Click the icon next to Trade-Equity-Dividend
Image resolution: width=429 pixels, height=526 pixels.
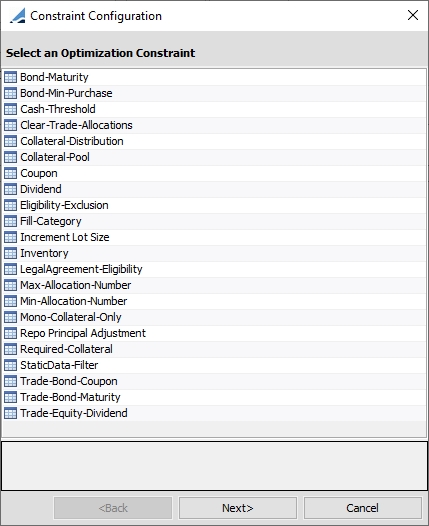click(10, 413)
